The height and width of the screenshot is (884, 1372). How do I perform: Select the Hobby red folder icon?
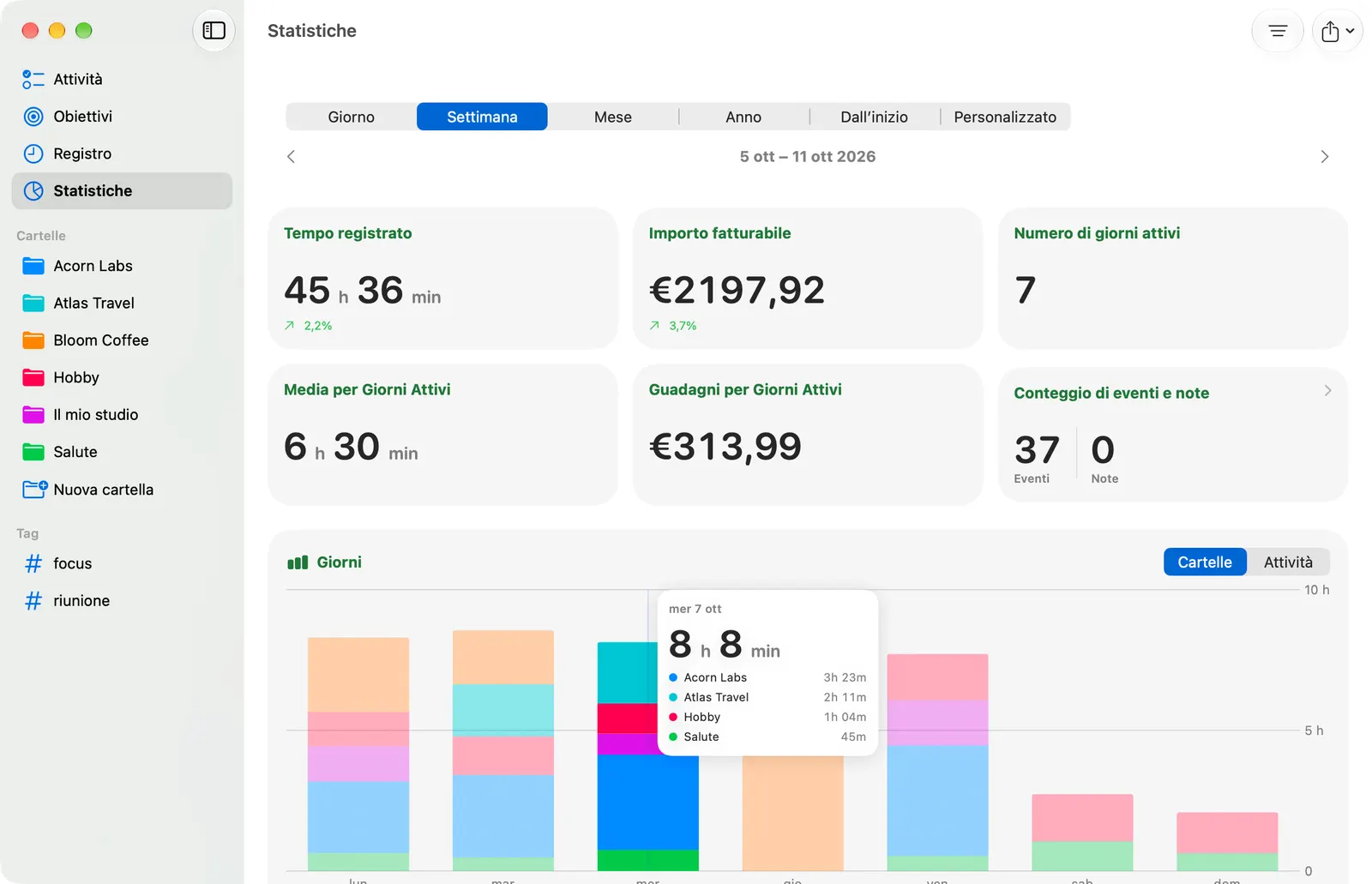pos(33,377)
